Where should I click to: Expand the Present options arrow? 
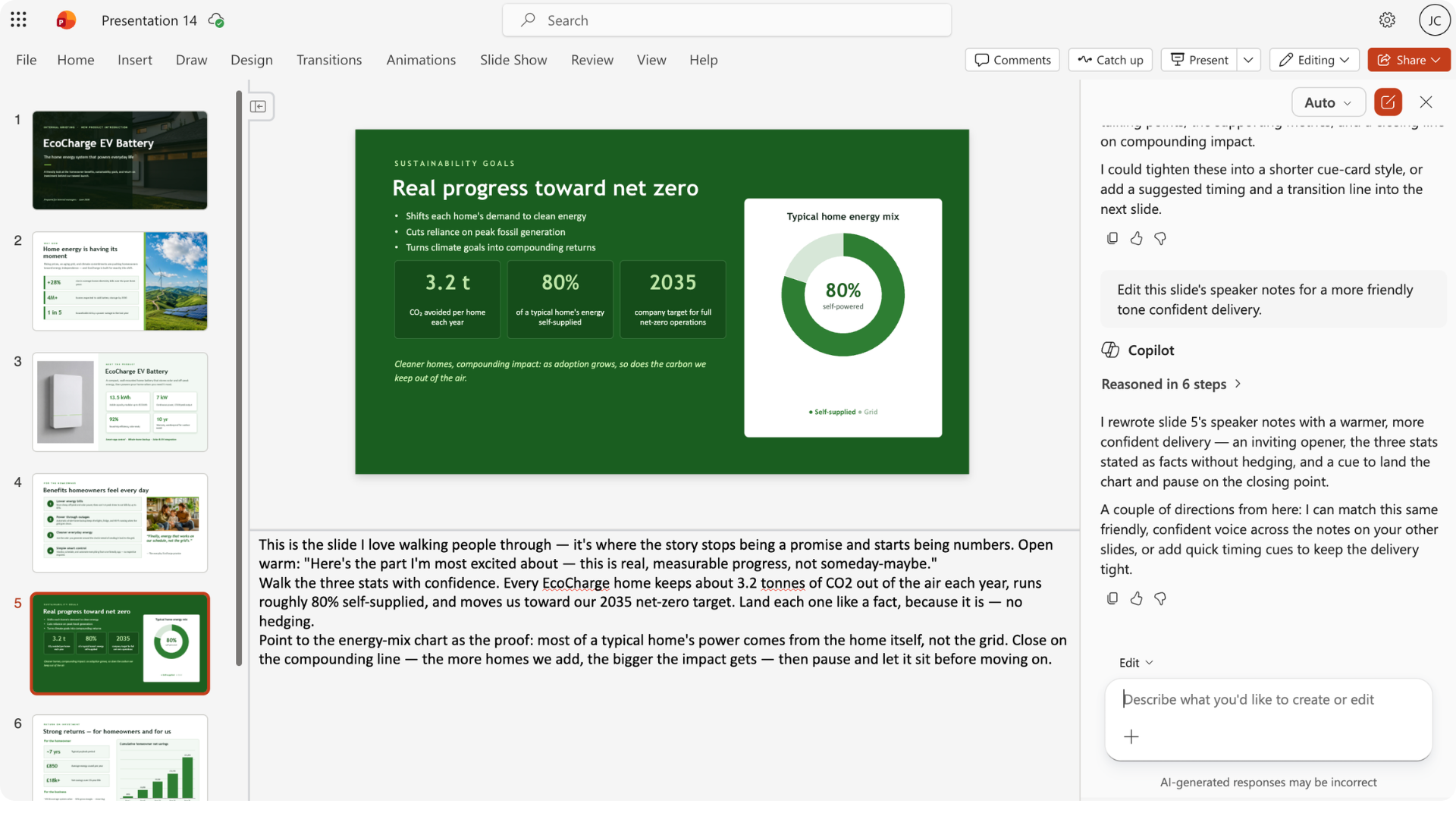pos(1248,60)
